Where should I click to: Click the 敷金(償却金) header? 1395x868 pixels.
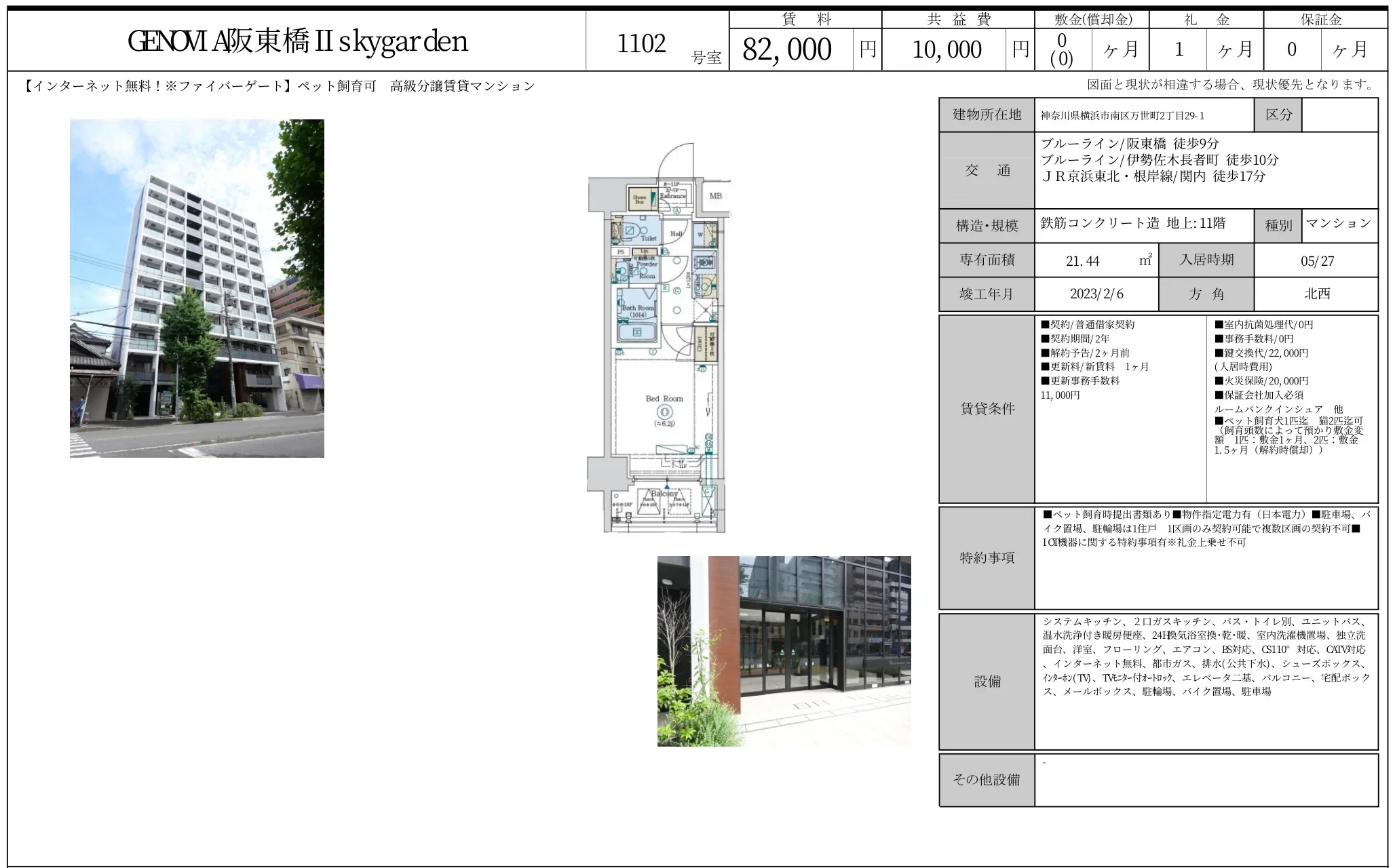[x=1092, y=20]
